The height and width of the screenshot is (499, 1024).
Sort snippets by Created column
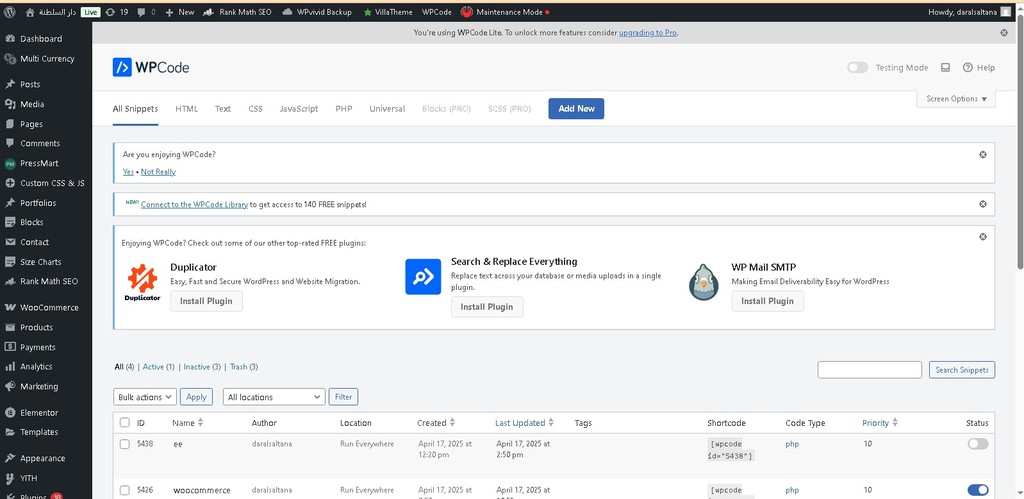pyautogui.click(x=436, y=423)
